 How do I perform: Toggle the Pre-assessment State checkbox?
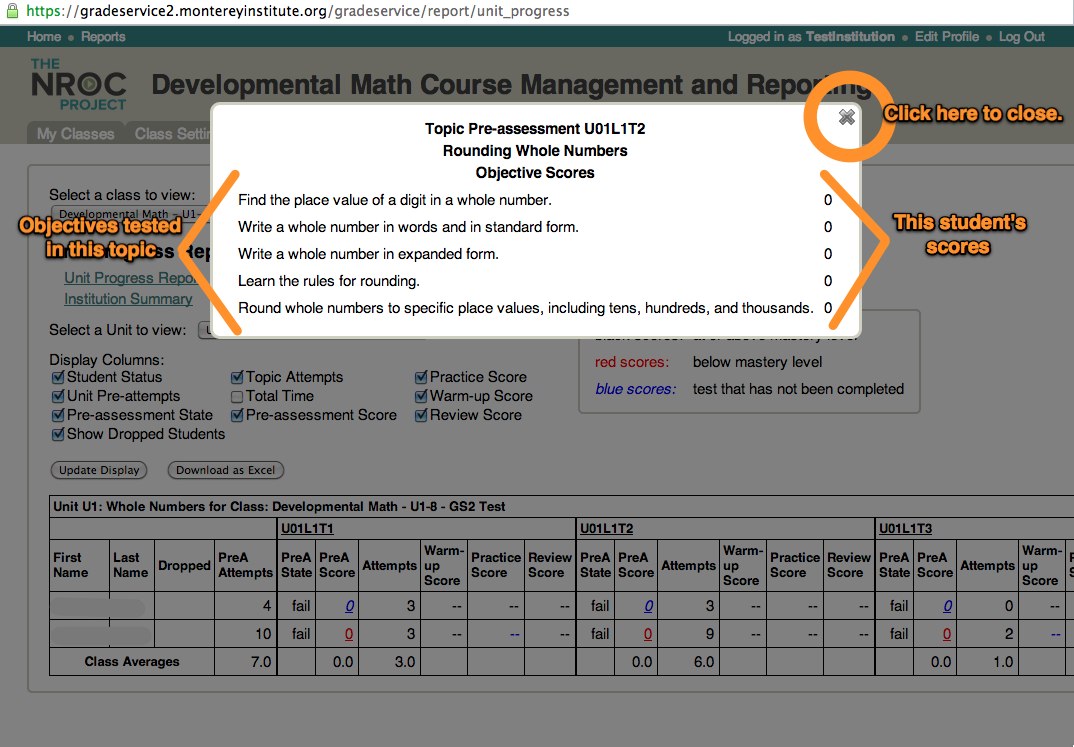click(x=58, y=416)
